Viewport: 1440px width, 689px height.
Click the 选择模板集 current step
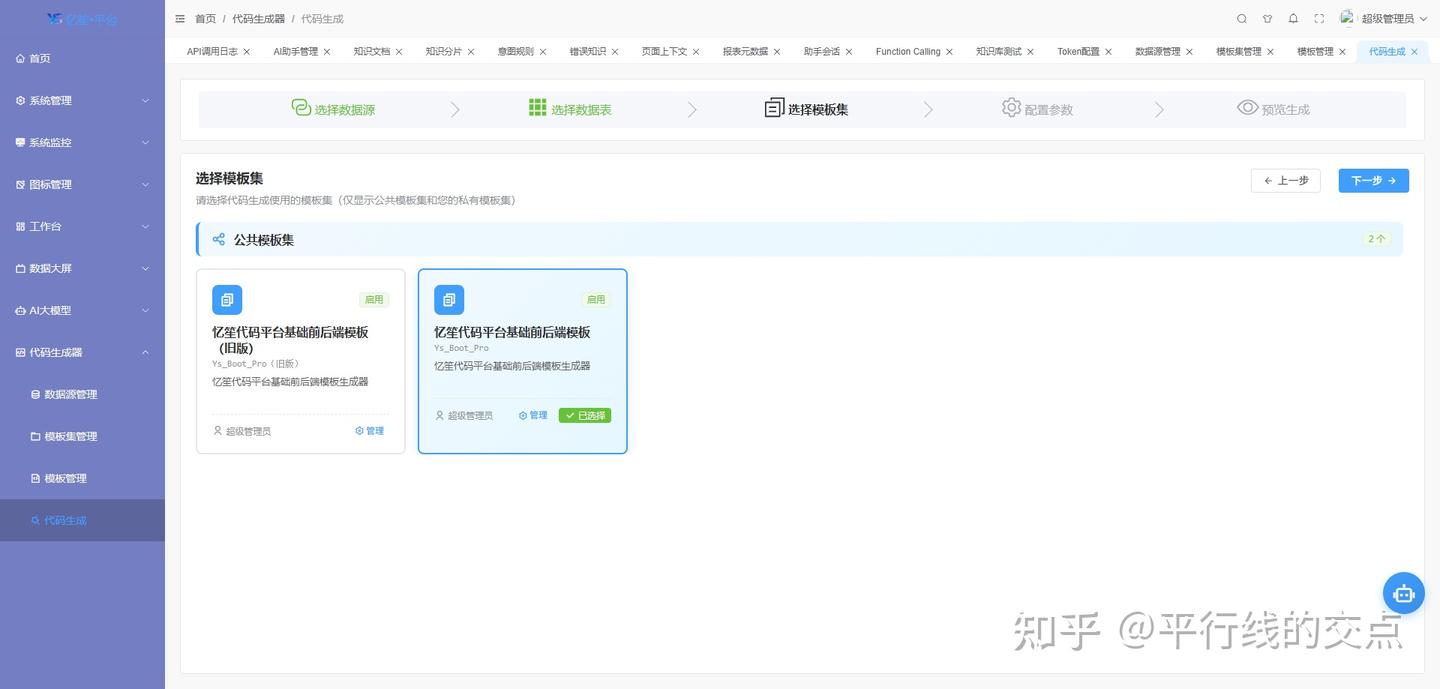pos(806,109)
